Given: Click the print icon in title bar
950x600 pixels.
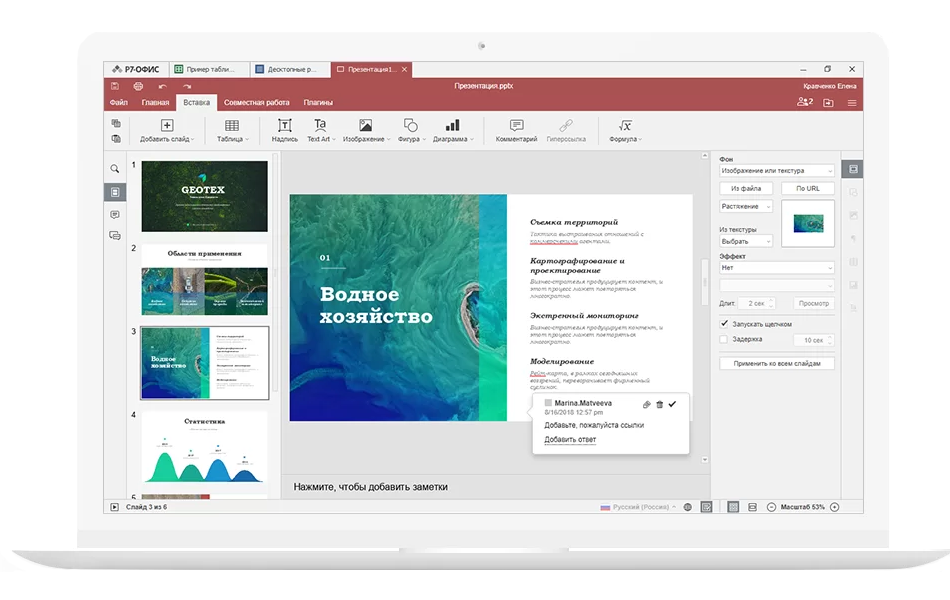Looking at the screenshot, I should point(138,86).
